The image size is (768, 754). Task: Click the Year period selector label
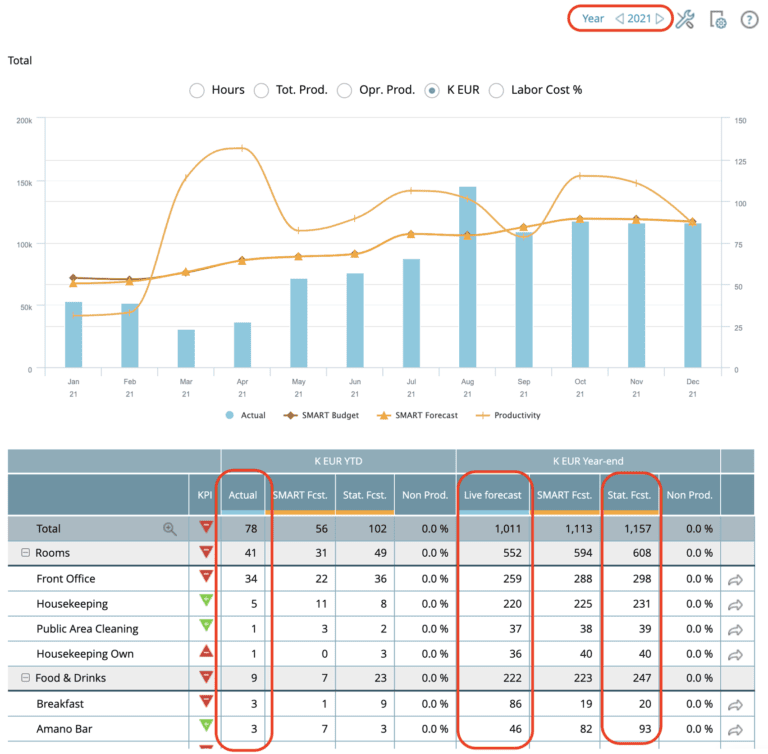[x=593, y=19]
